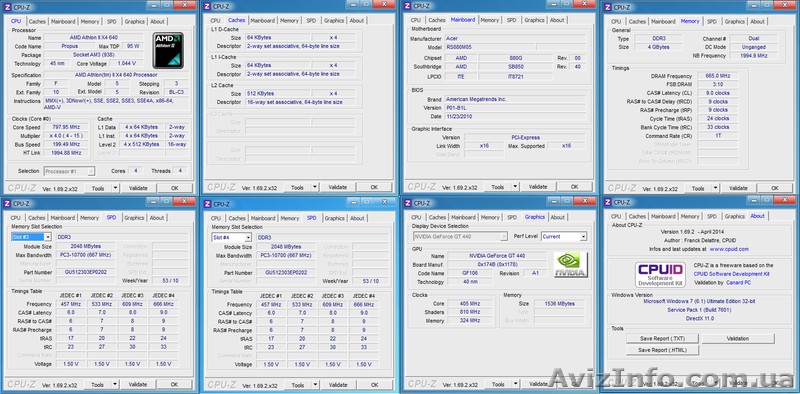The height and width of the screenshot is (394, 800).
Task: Click the '24 clocks' Cycle Time value
Action: coord(717,118)
